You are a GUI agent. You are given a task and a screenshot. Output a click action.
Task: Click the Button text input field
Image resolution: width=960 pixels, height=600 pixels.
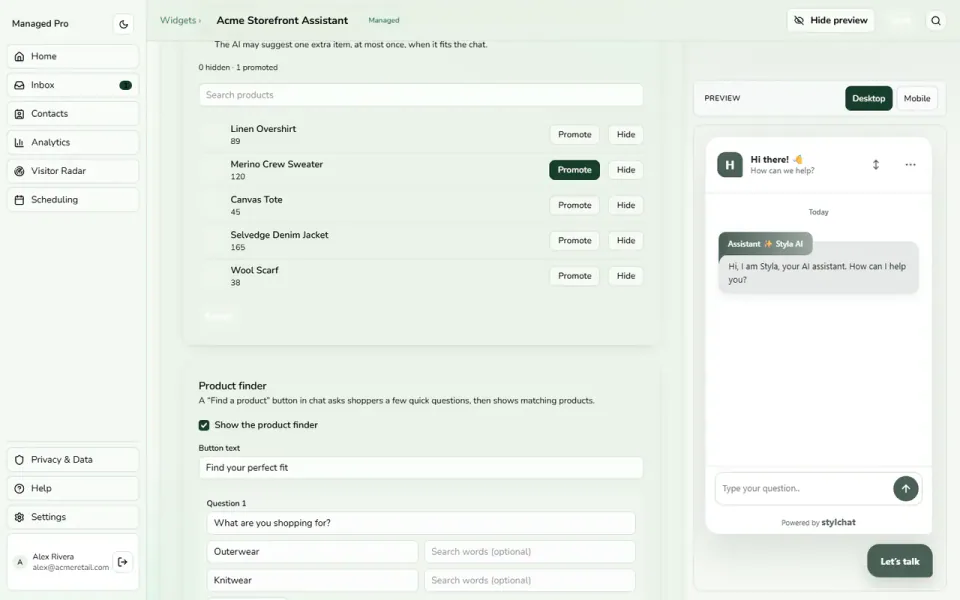[x=421, y=468]
